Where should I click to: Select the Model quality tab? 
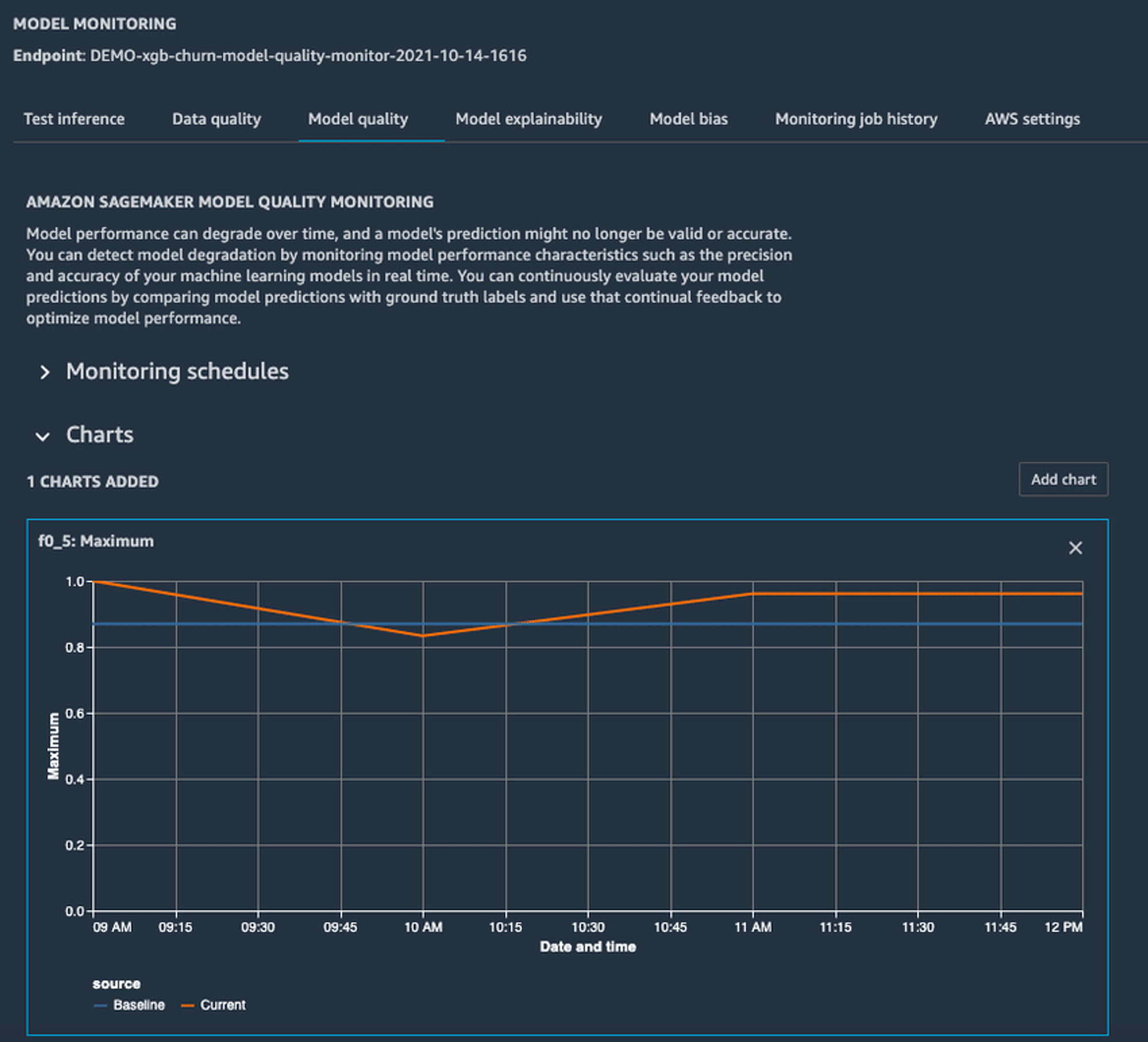click(x=358, y=119)
